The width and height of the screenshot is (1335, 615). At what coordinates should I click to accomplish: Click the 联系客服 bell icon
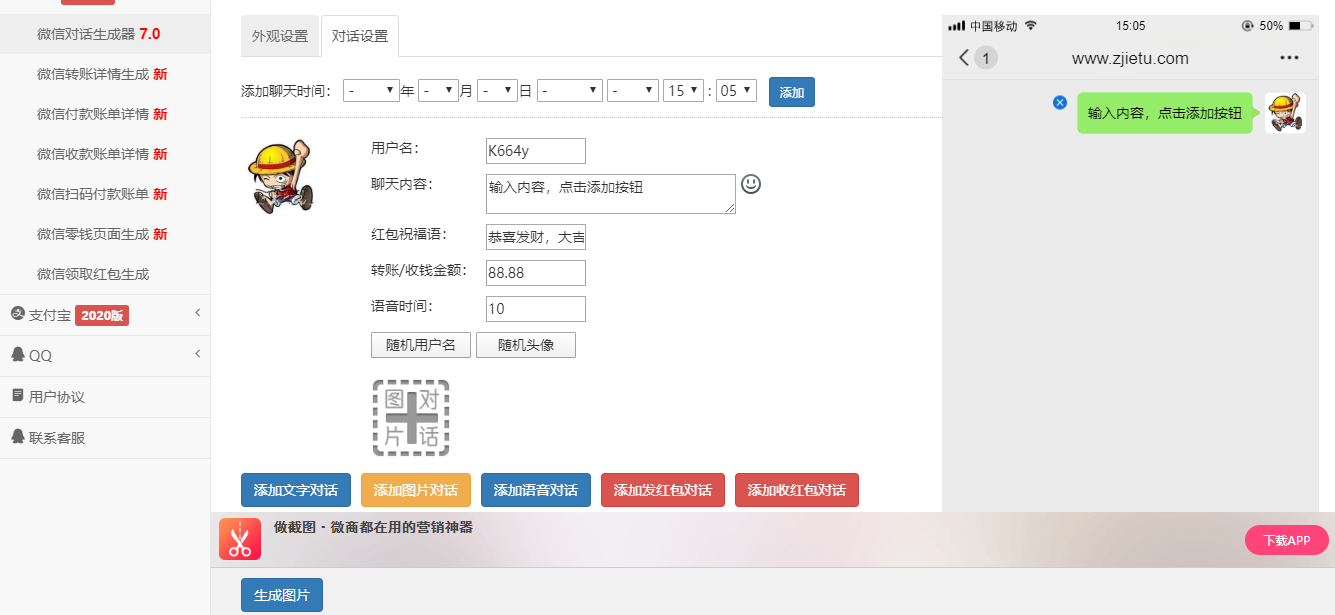[x=17, y=436]
